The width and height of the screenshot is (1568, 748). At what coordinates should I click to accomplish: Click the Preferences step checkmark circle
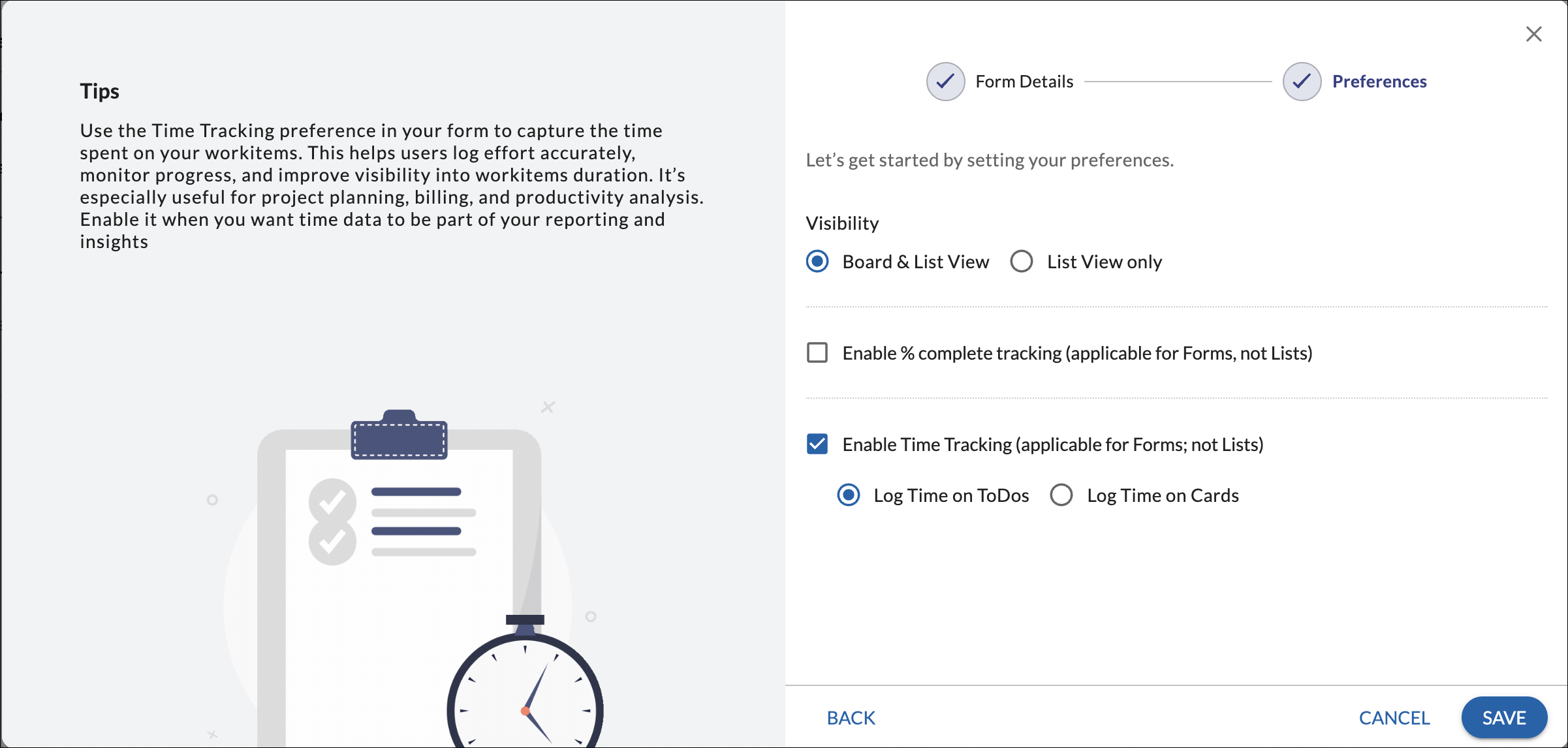1302,82
